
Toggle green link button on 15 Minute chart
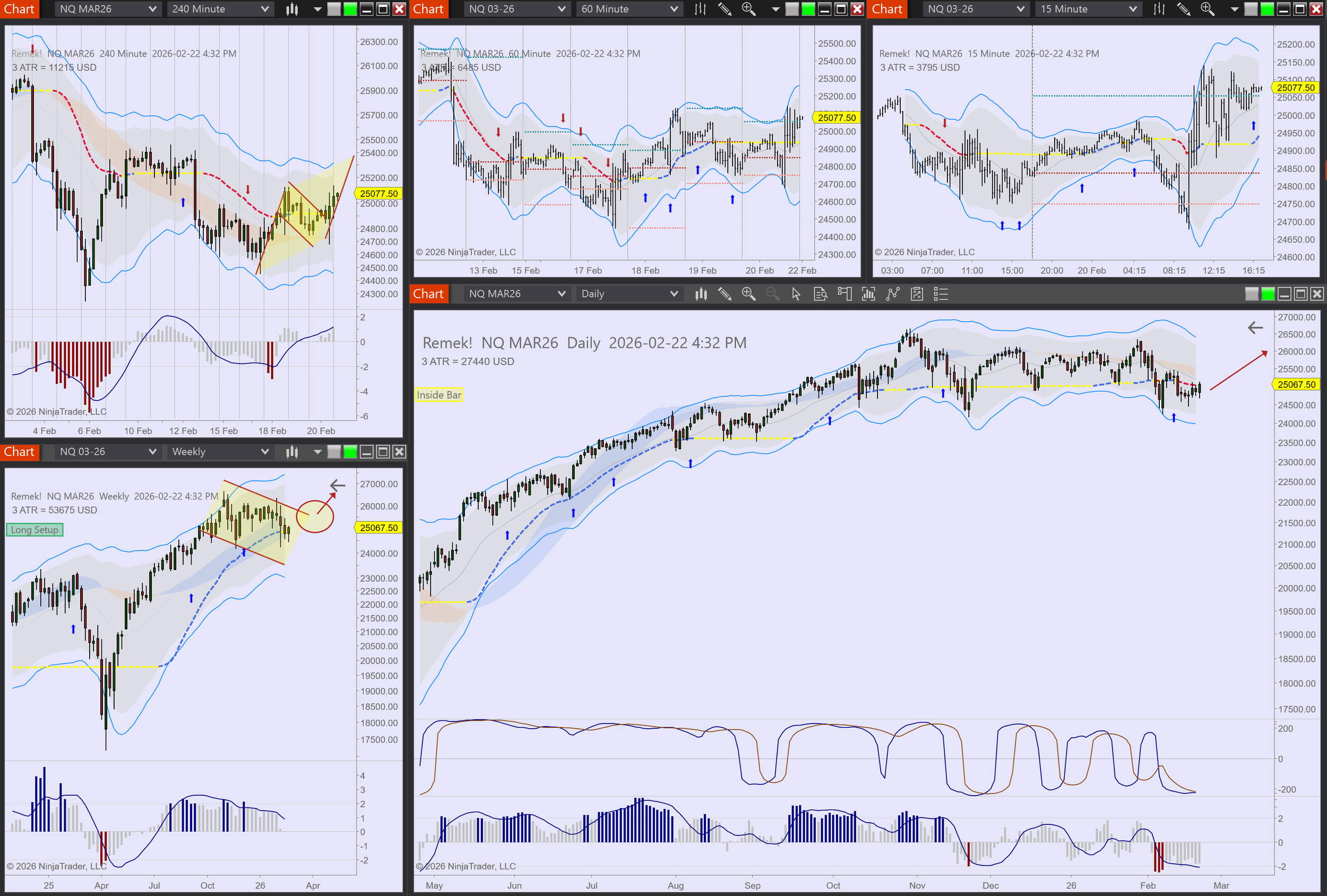pyautogui.click(x=1267, y=9)
